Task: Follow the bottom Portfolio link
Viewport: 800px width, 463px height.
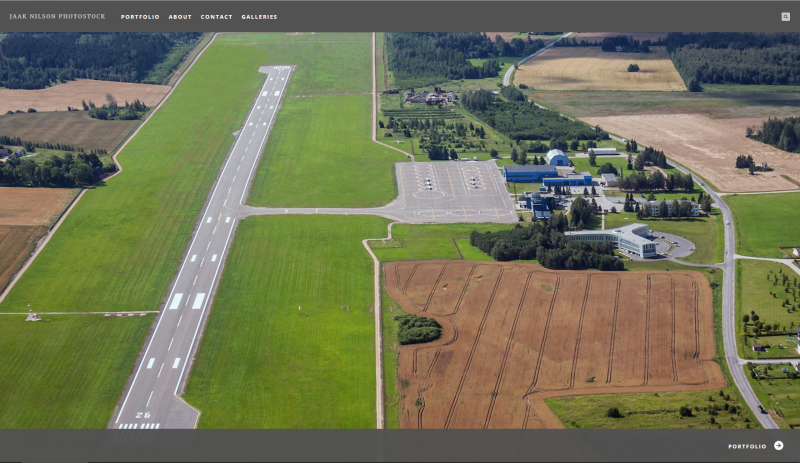Action: coord(747,446)
